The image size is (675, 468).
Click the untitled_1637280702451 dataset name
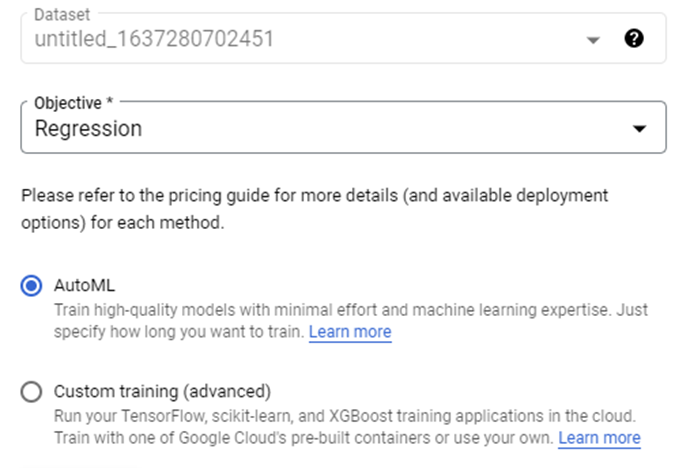(x=153, y=40)
